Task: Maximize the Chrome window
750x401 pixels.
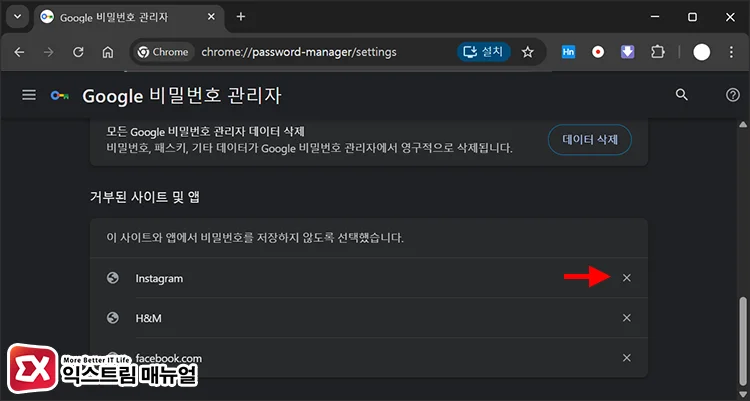Action: coord(692,17)
